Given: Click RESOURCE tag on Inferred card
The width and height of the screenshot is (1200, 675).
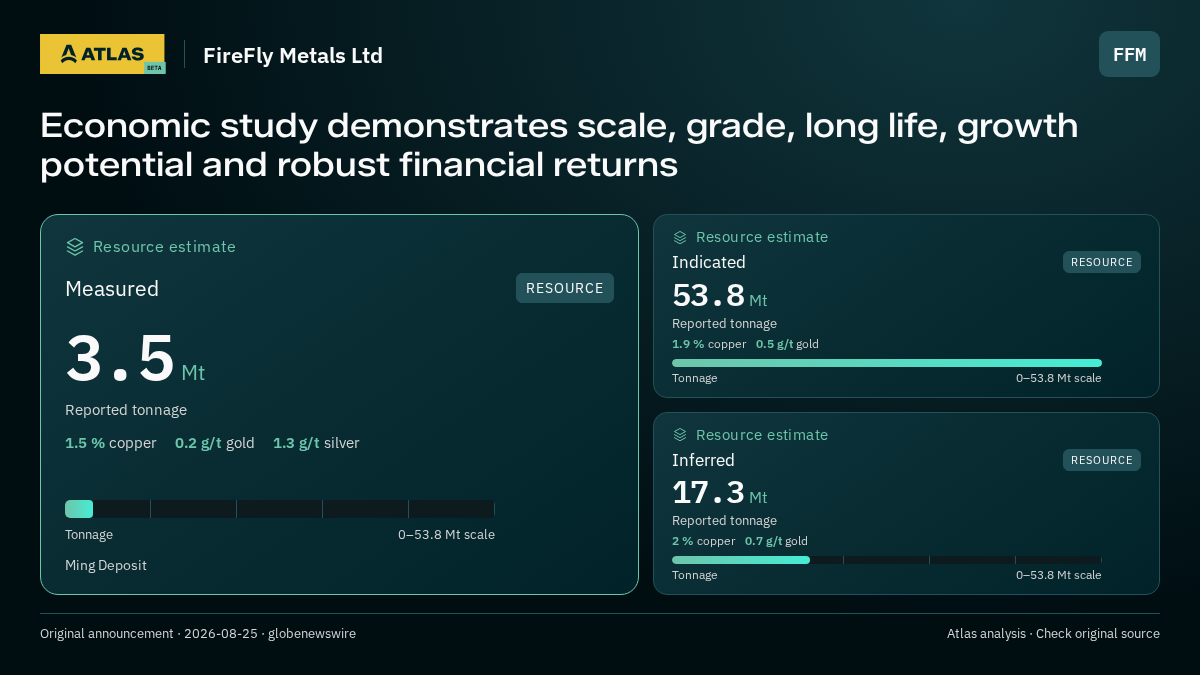Looking at the screenshot, I should pyautogui.click(x=1102, y=460).
